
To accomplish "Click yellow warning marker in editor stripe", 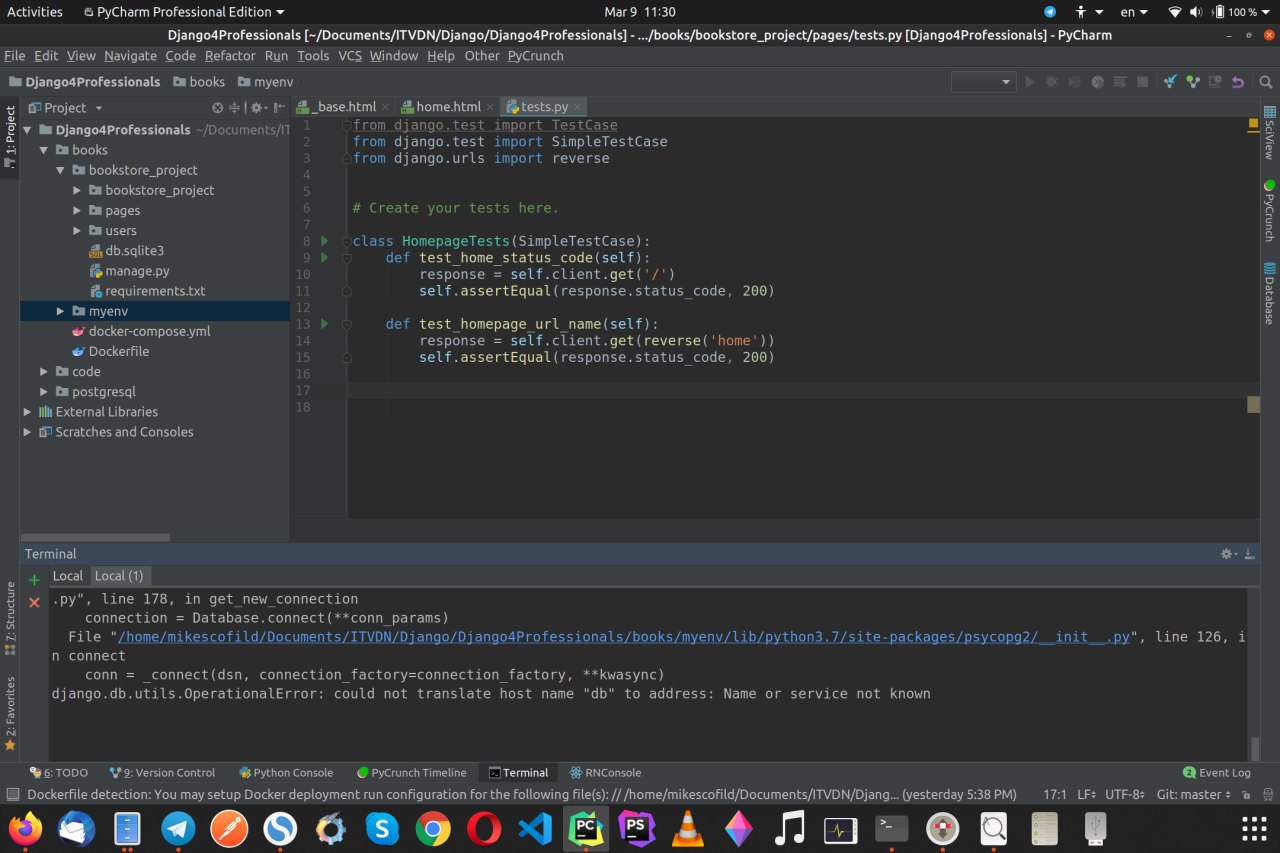I will (1253, 125).
